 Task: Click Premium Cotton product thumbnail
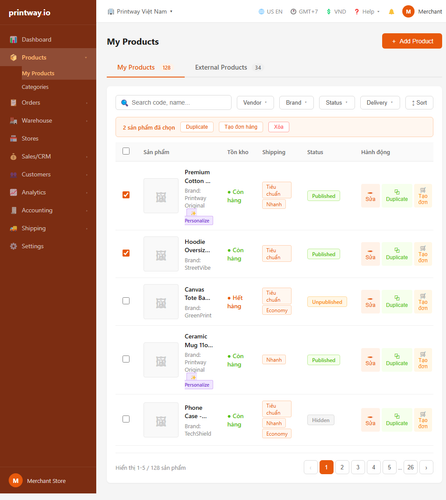[161, 196]
